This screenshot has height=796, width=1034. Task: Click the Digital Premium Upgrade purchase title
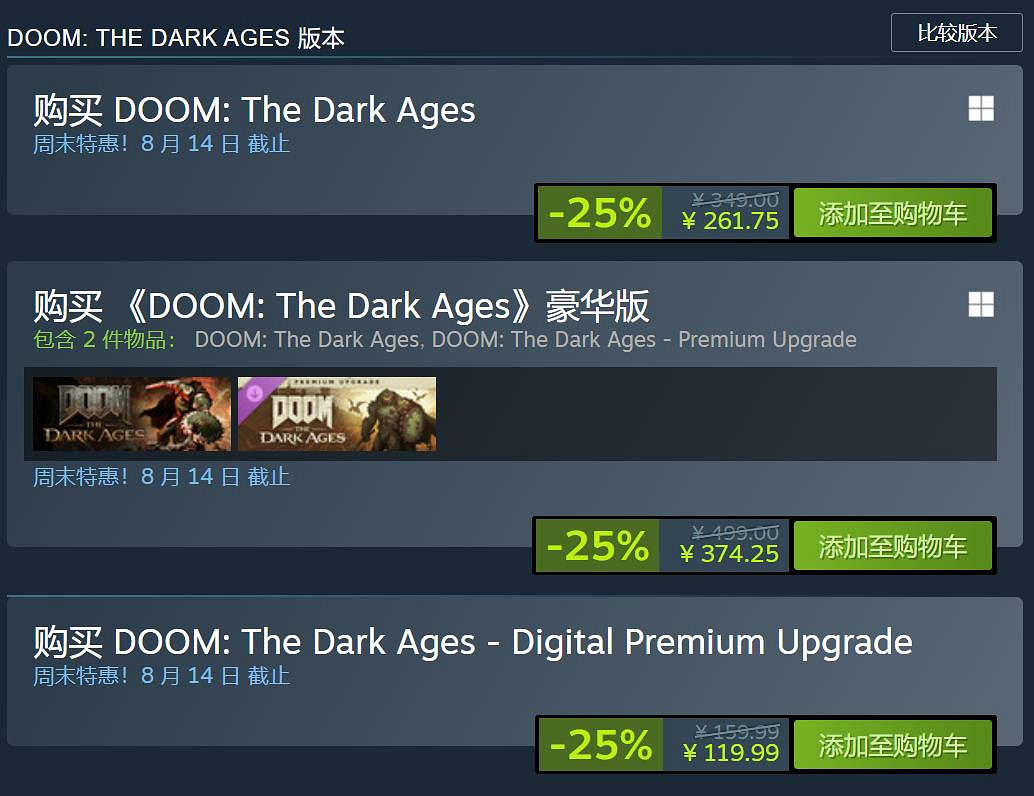coord(473,641)
